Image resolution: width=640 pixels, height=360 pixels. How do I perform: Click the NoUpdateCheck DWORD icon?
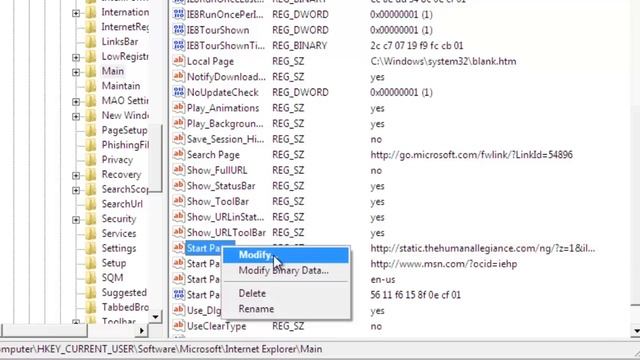point(178,92)
